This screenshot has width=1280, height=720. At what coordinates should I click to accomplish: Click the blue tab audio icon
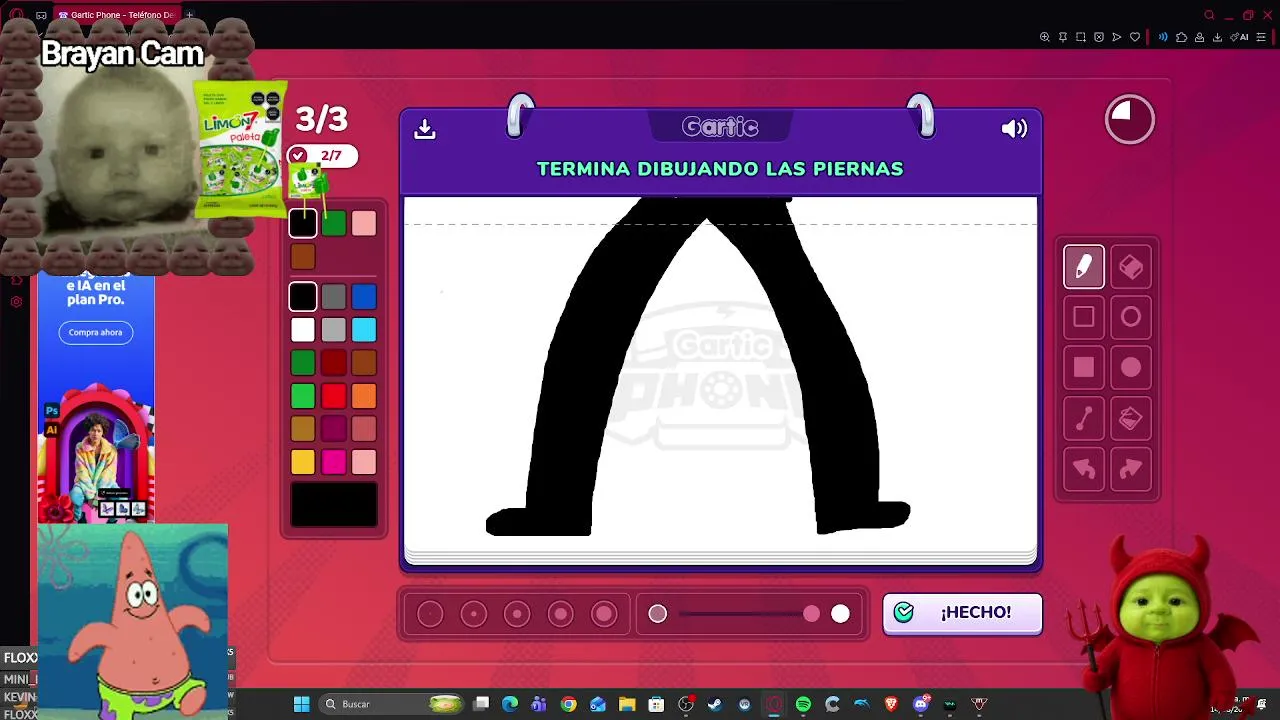pos(1163,37)
